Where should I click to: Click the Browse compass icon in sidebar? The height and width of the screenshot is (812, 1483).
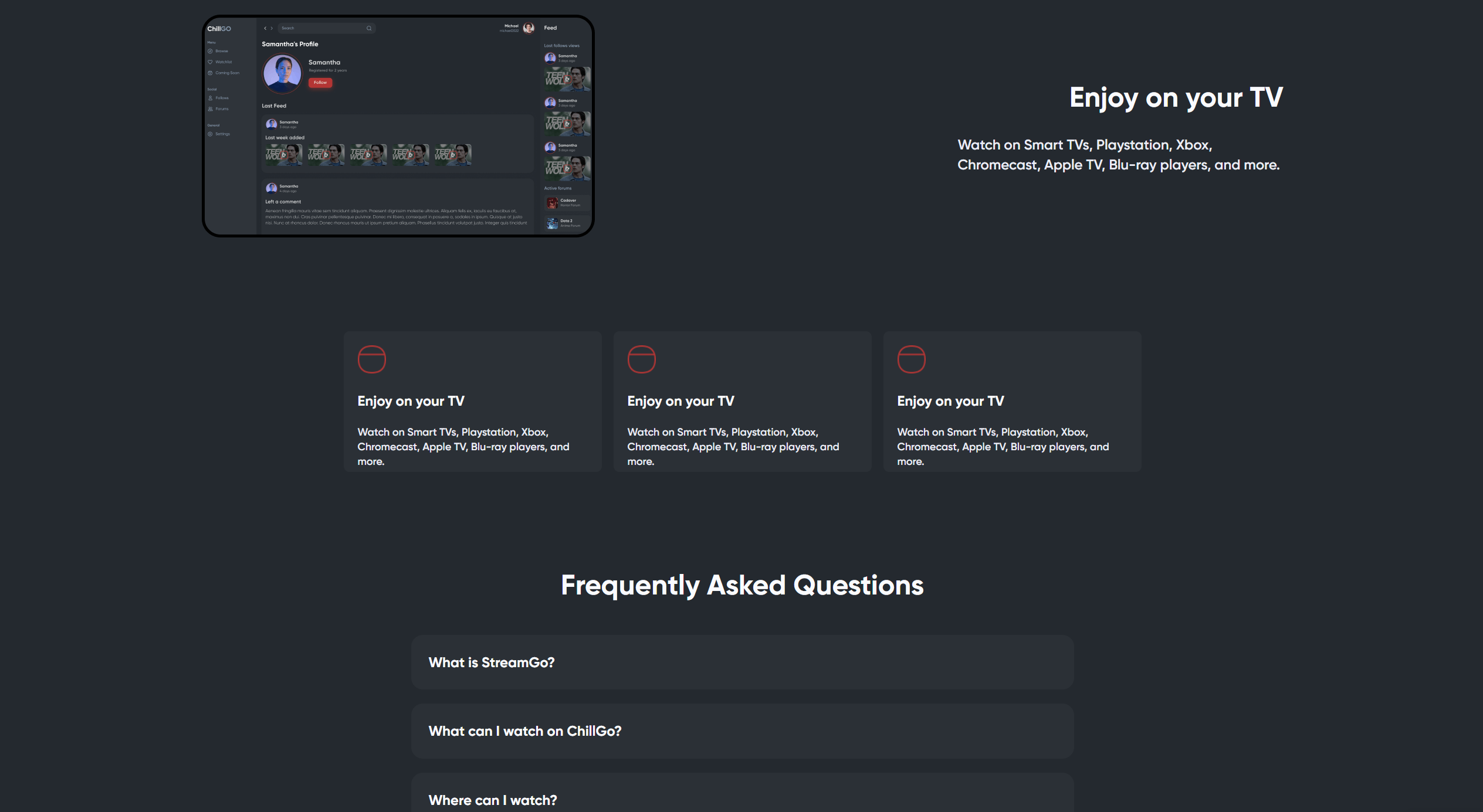pos(210,51)
